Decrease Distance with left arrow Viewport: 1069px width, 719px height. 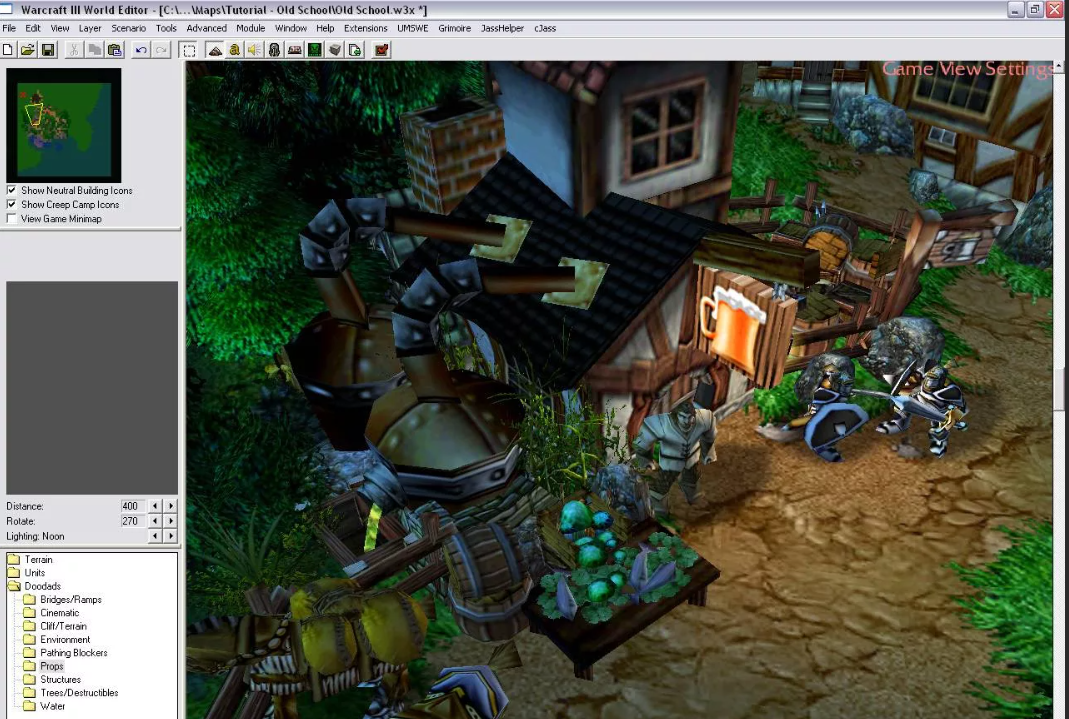[x=155, y=506]
